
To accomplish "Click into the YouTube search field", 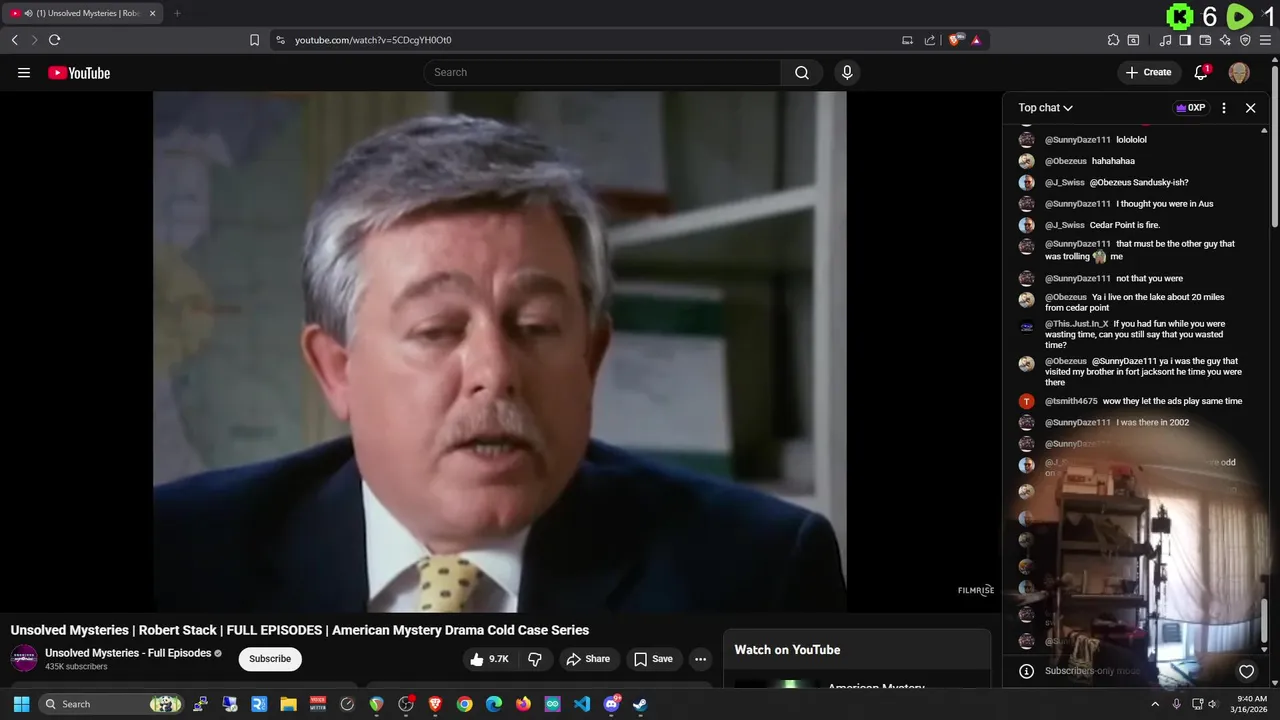I will pos(602,72).
